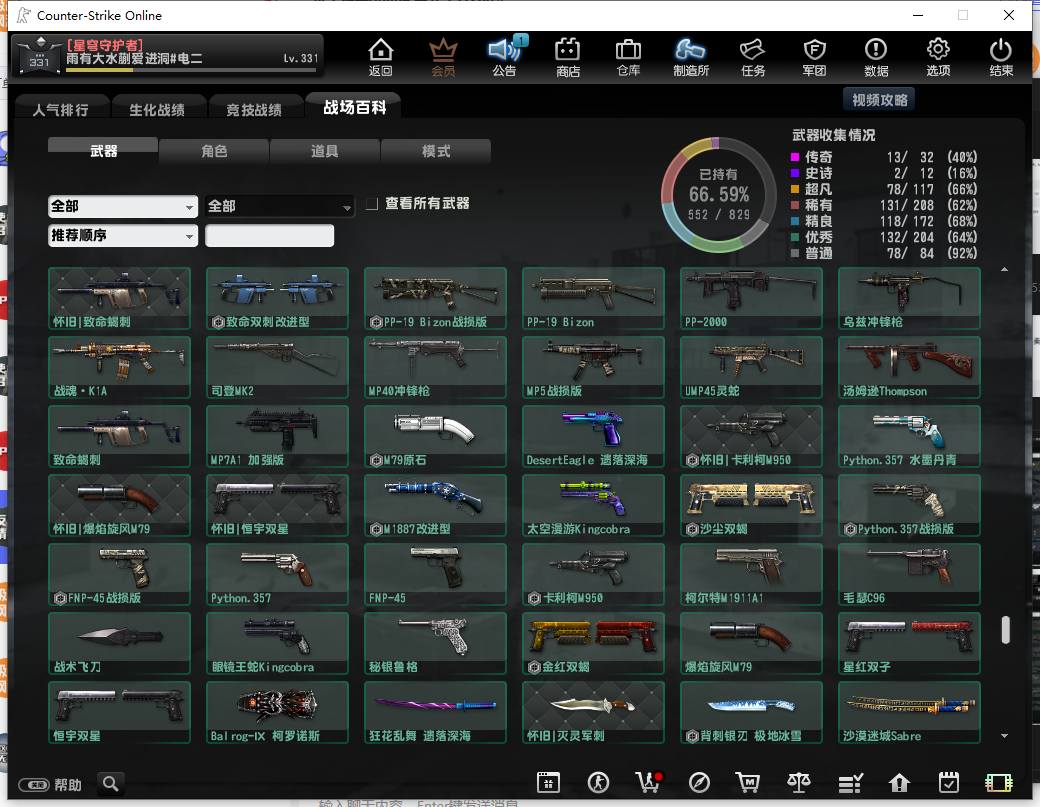The height and width of the screenshot is (807, 1040).
Task: Click the 结束 power icon
Action: [1000, 57]
